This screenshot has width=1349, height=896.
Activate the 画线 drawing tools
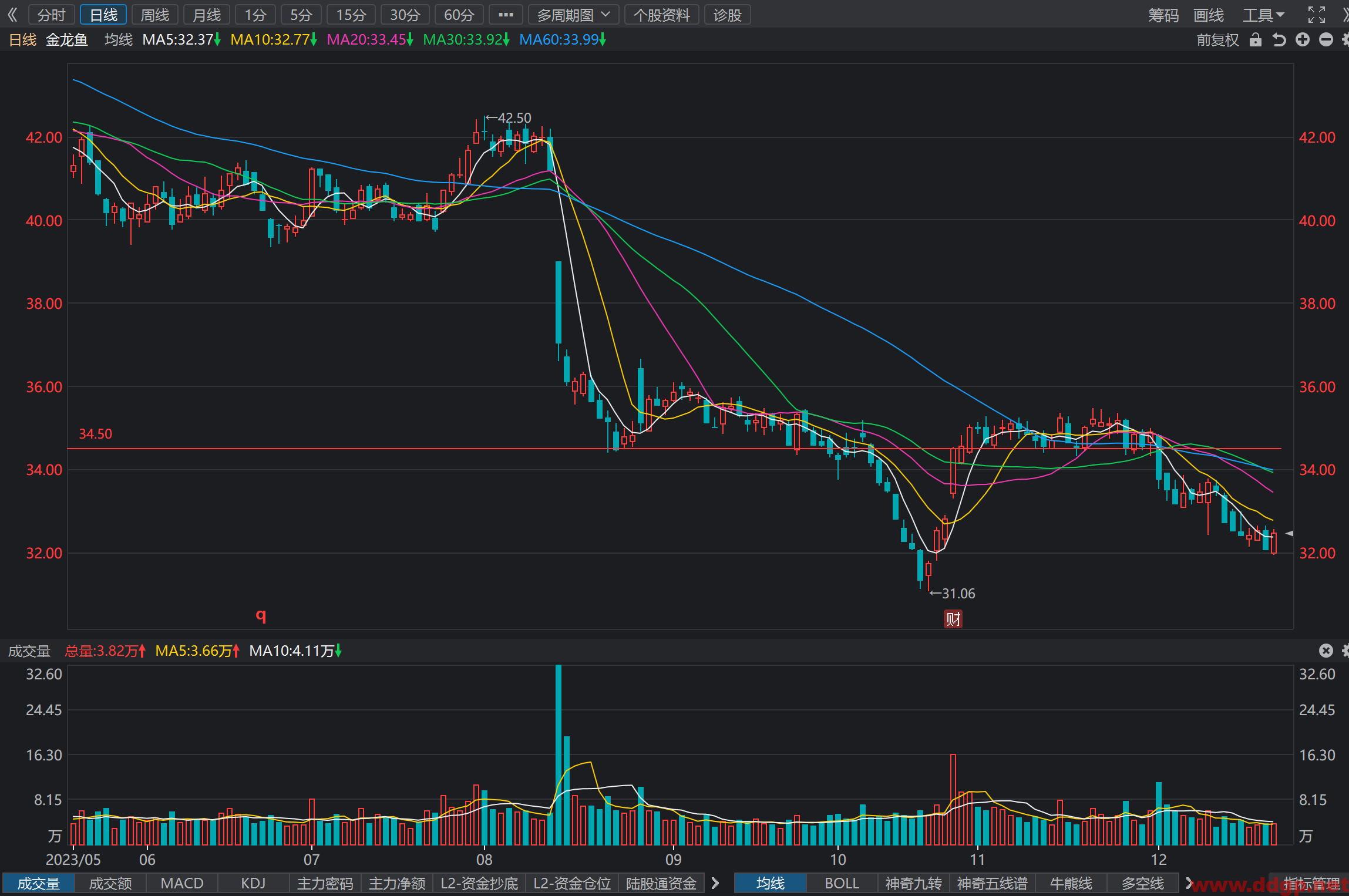click(1209, 15)
